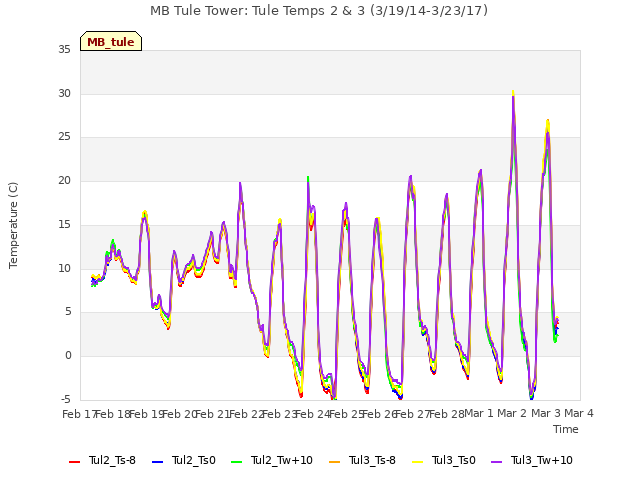
Task: Toggle the Tul3_Tw+10 legend entry
Action: (x=532, y=460)
